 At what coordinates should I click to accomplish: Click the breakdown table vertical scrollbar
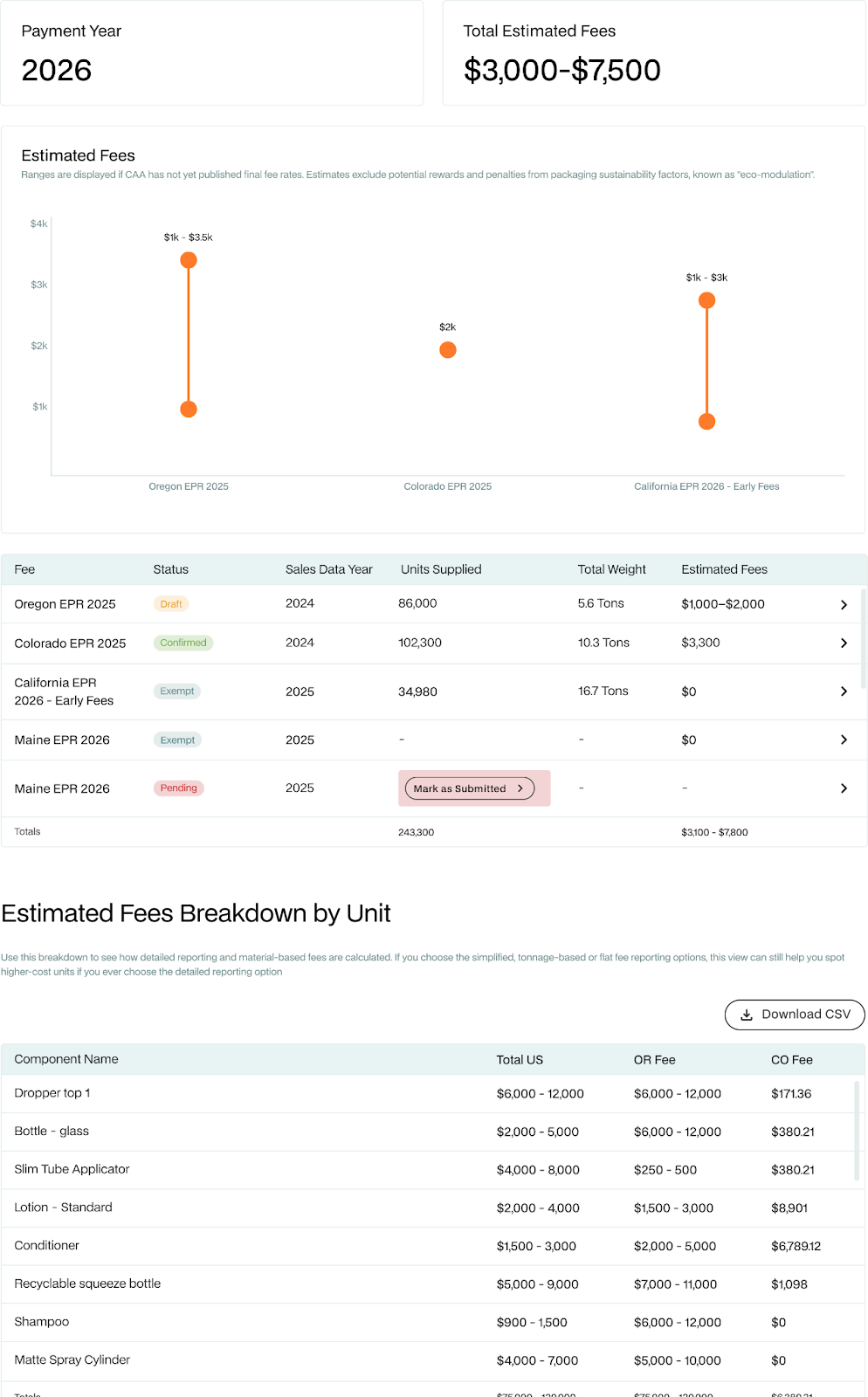click(x=857, y=1131)
